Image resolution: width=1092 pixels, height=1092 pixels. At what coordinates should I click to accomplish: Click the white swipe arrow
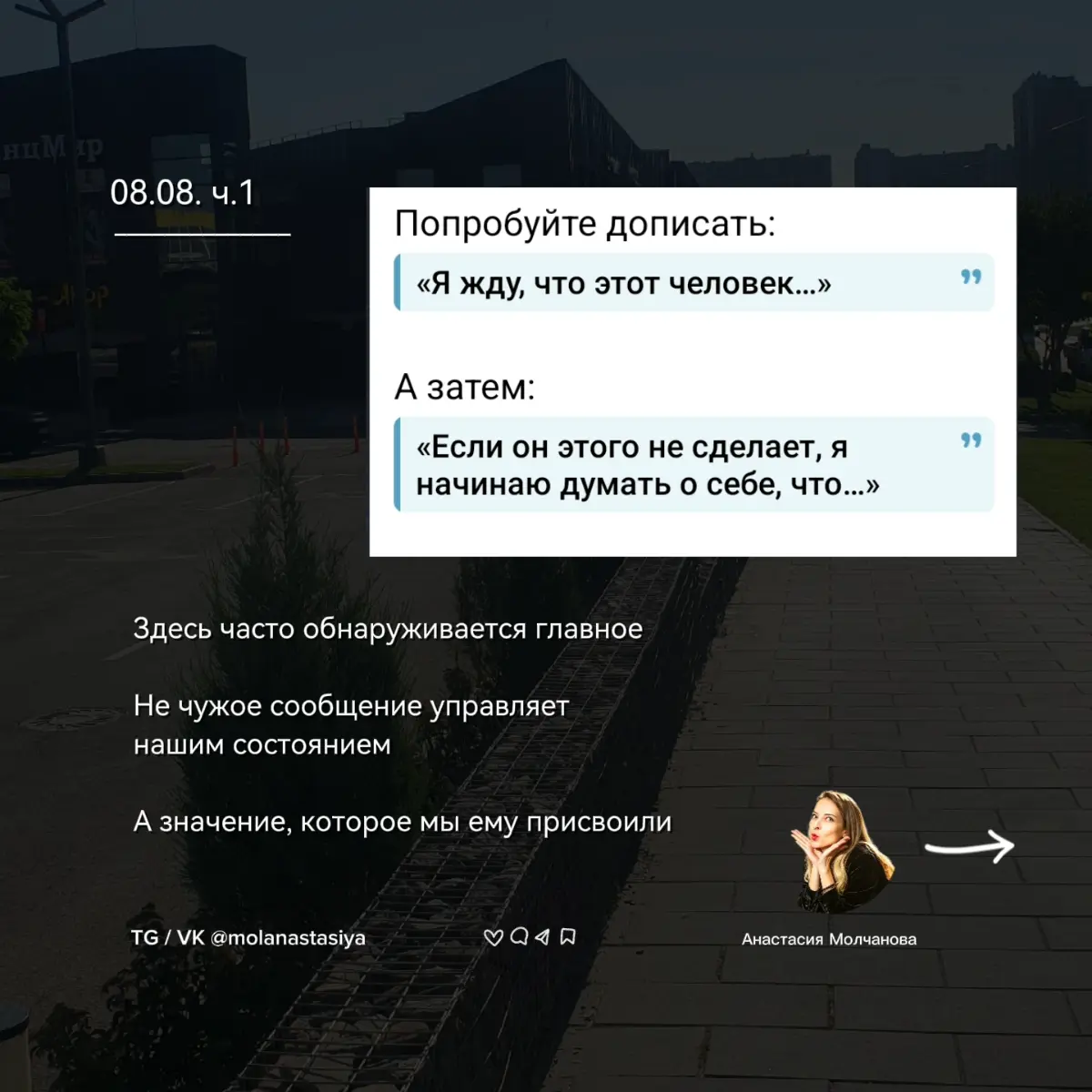(969, 846)
